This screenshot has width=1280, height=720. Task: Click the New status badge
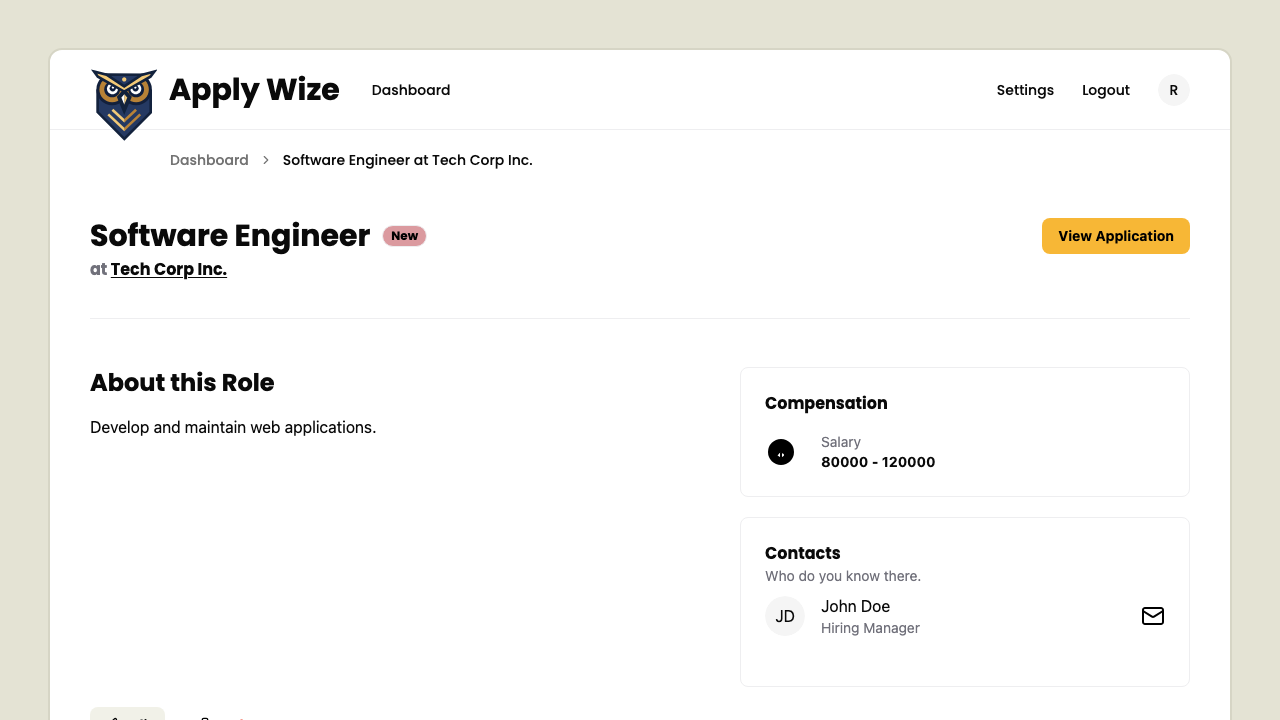click(404, 235)
